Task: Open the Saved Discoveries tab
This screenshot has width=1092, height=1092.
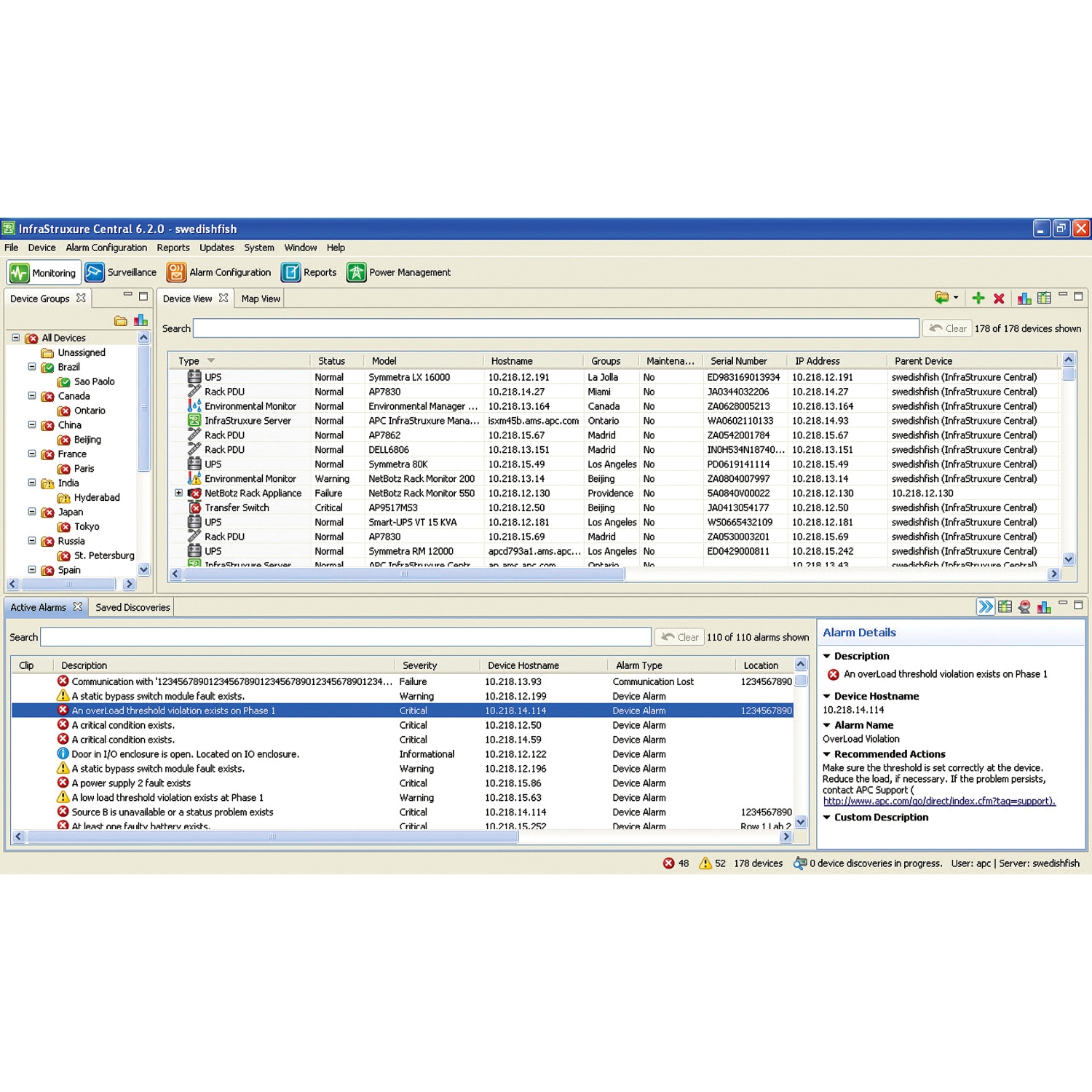Action: [x=132, y=607]
